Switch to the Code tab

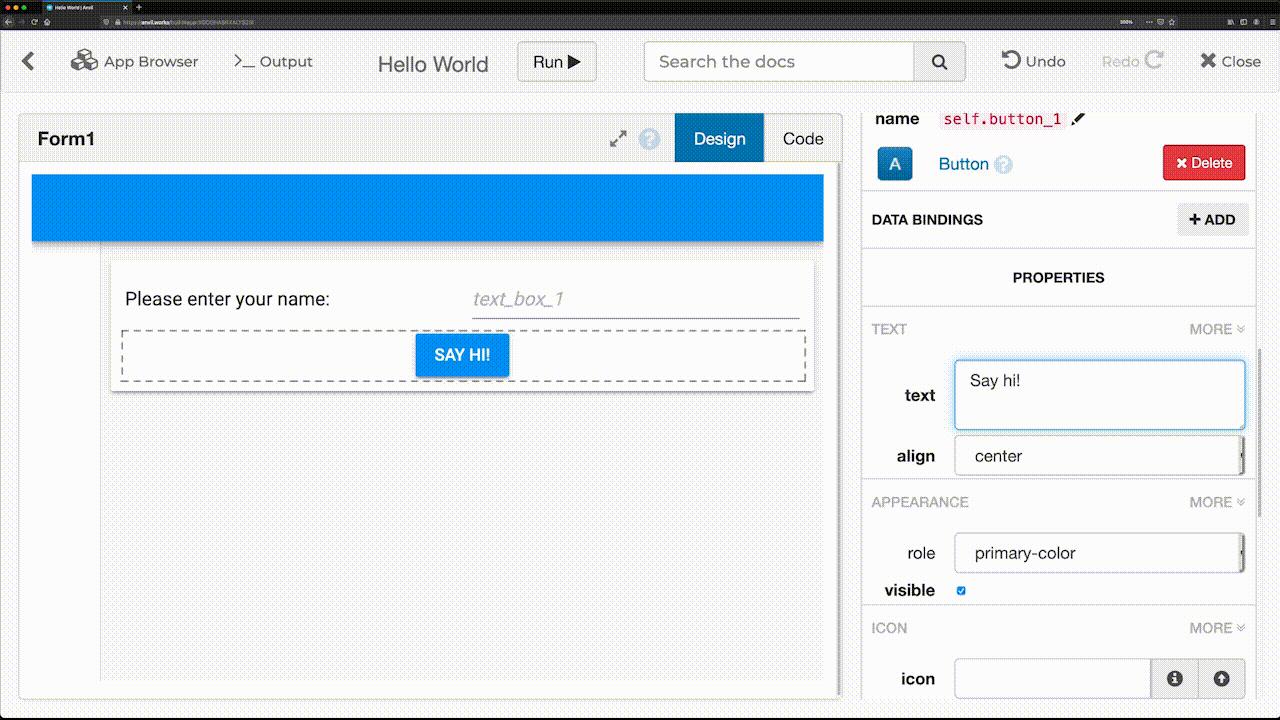[x=803, y=139]
